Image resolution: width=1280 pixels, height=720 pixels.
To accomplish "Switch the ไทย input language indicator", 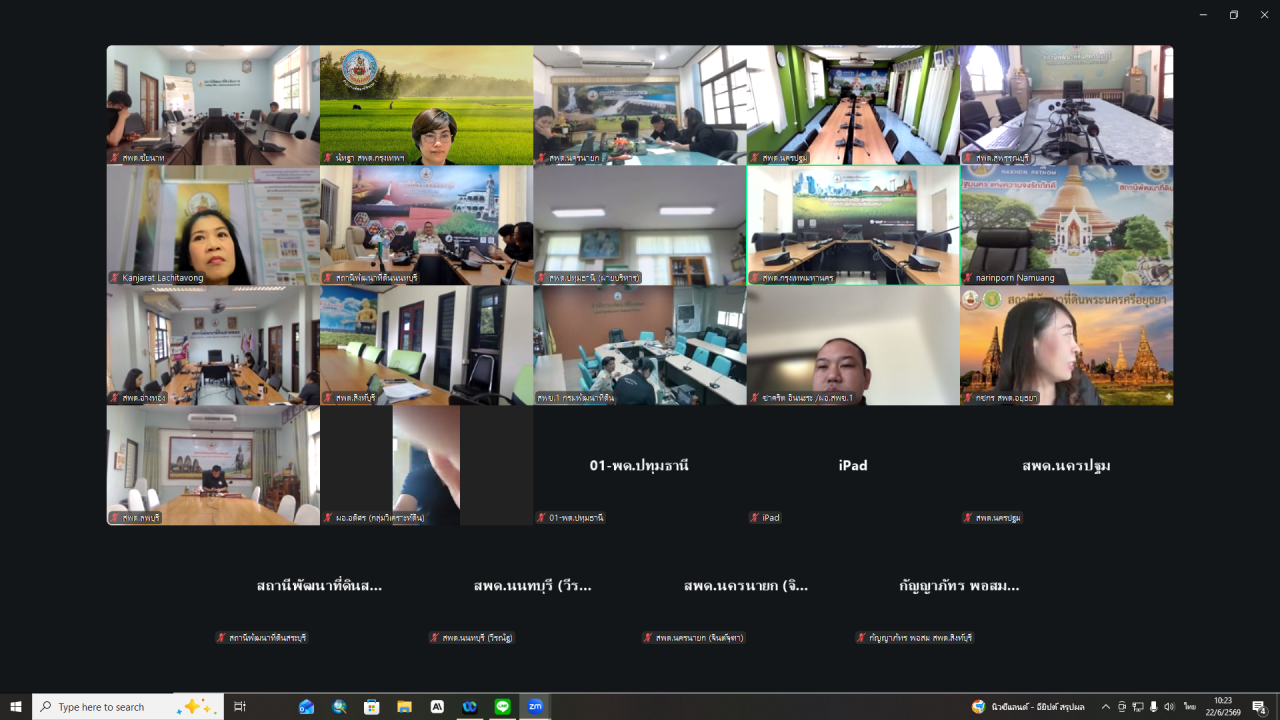I will (1190, 707).
